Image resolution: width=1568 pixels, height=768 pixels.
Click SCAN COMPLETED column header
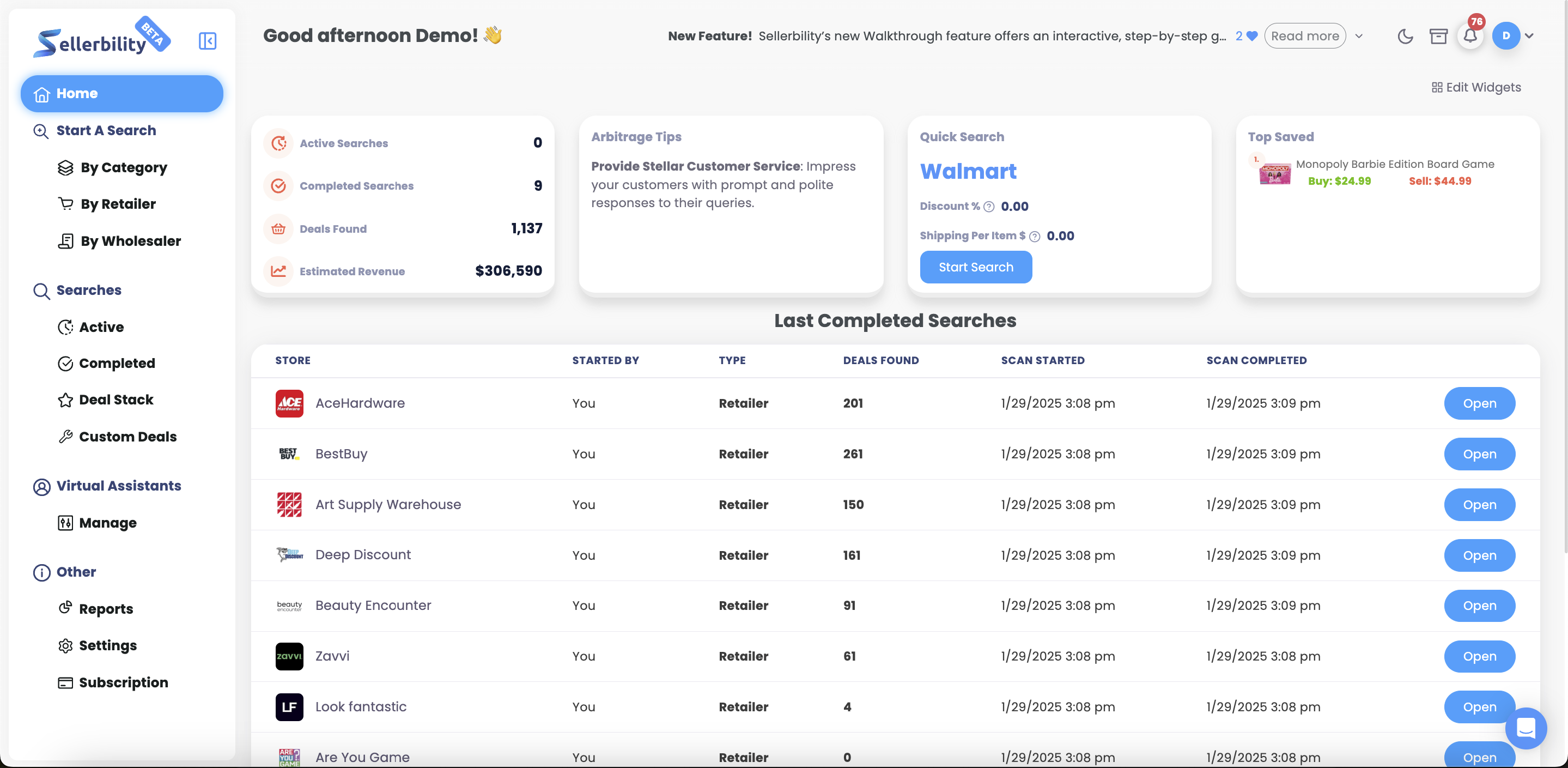[x=1256, y=360]
